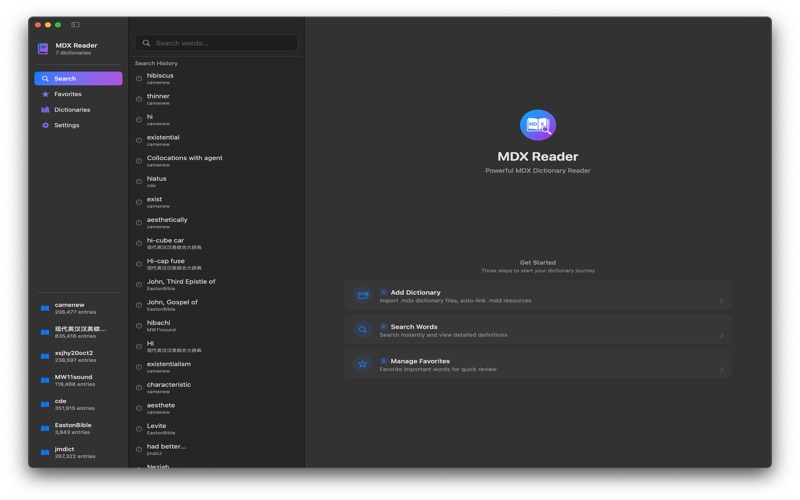Screen dimensions: 800x500
Task: Click the clock icon beside hibachi
Action: [x=139, y=326]
